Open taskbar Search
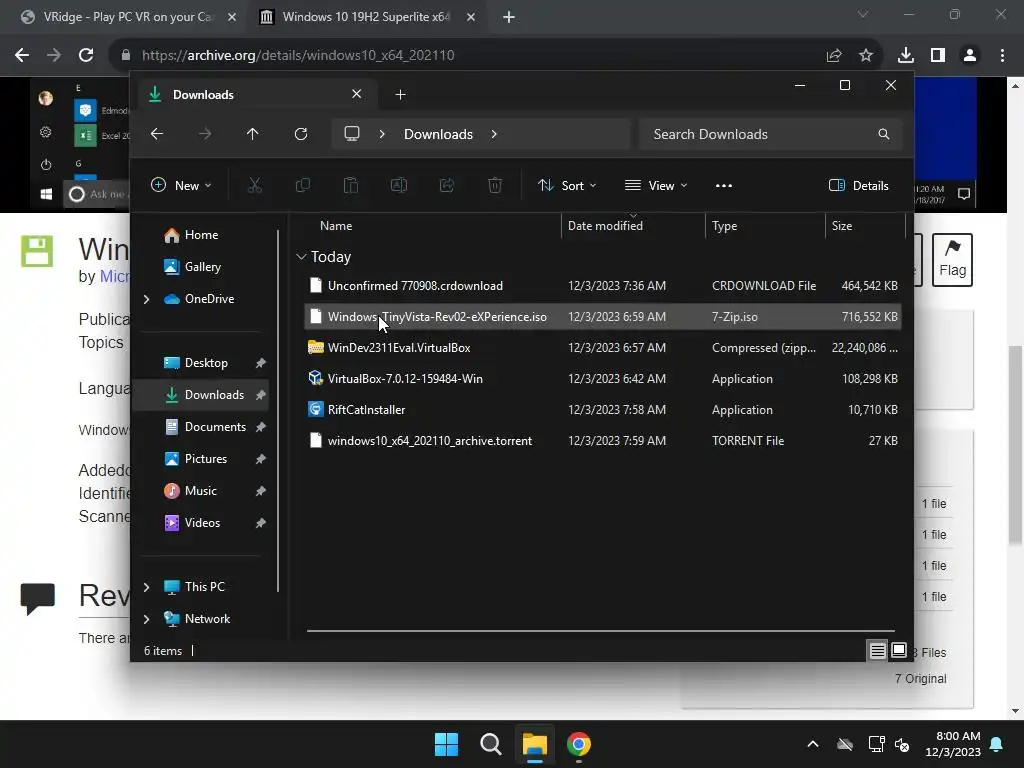The height and width of the screenshot is (768, 1024). pyautogui.click(x=490, y=744)
